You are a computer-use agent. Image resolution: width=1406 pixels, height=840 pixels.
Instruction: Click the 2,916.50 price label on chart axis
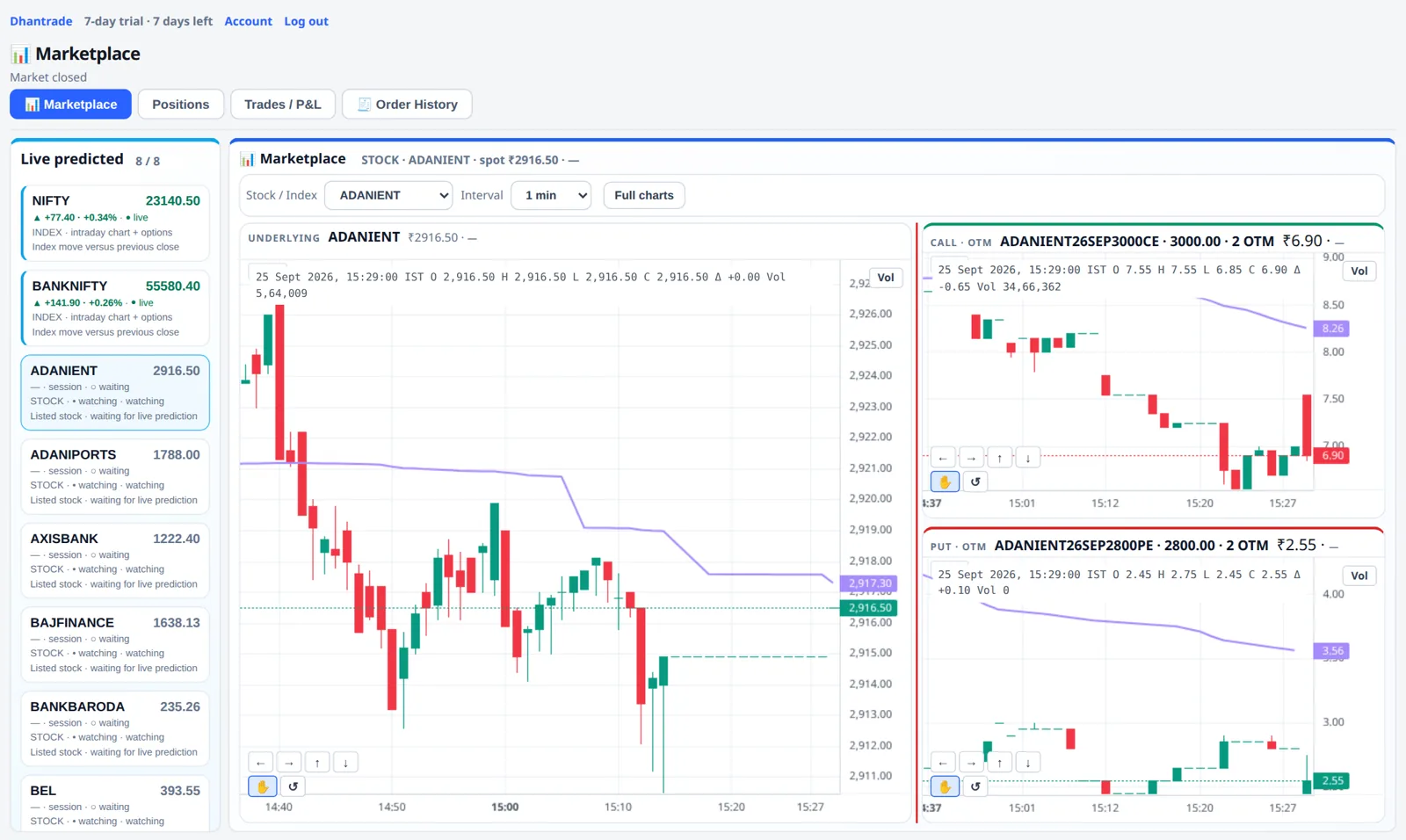coord(869,607)
